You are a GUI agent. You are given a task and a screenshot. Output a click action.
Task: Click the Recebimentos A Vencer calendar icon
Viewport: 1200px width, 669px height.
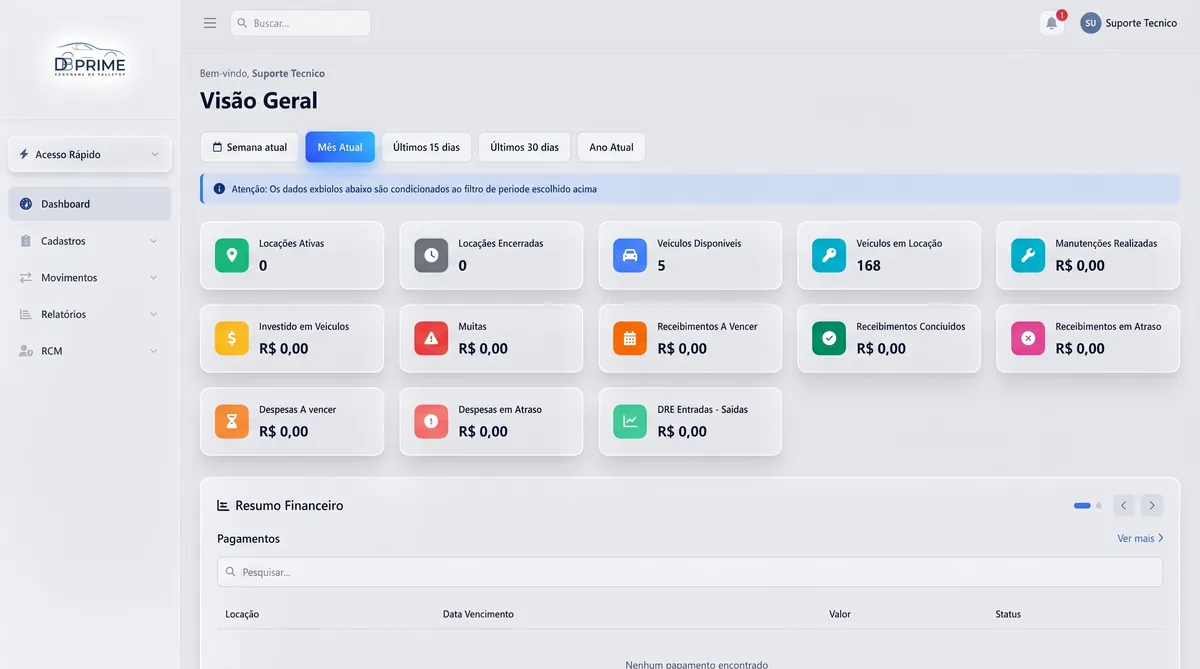point(630,338)
